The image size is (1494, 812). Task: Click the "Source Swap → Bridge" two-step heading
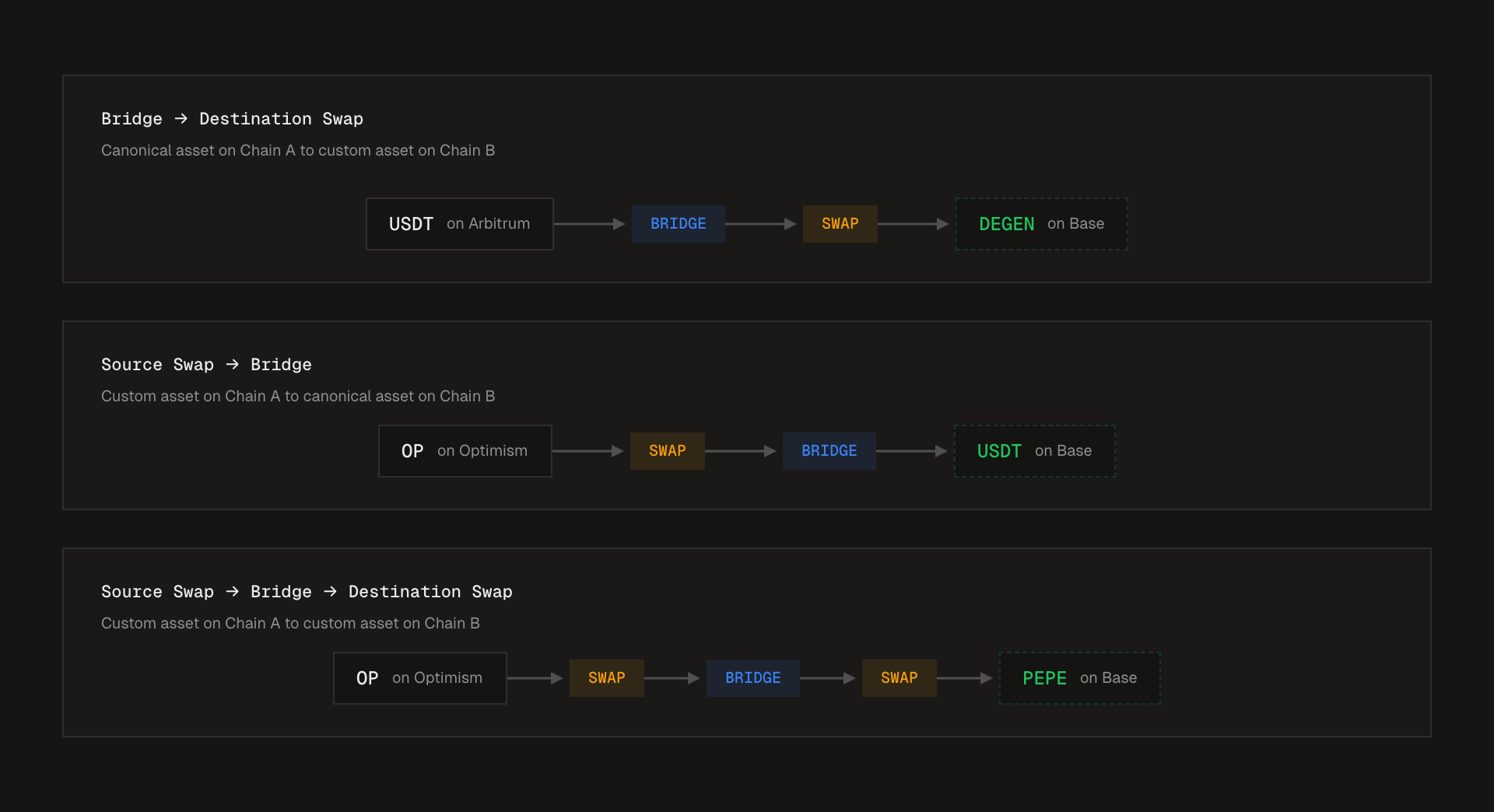[206, 365]
